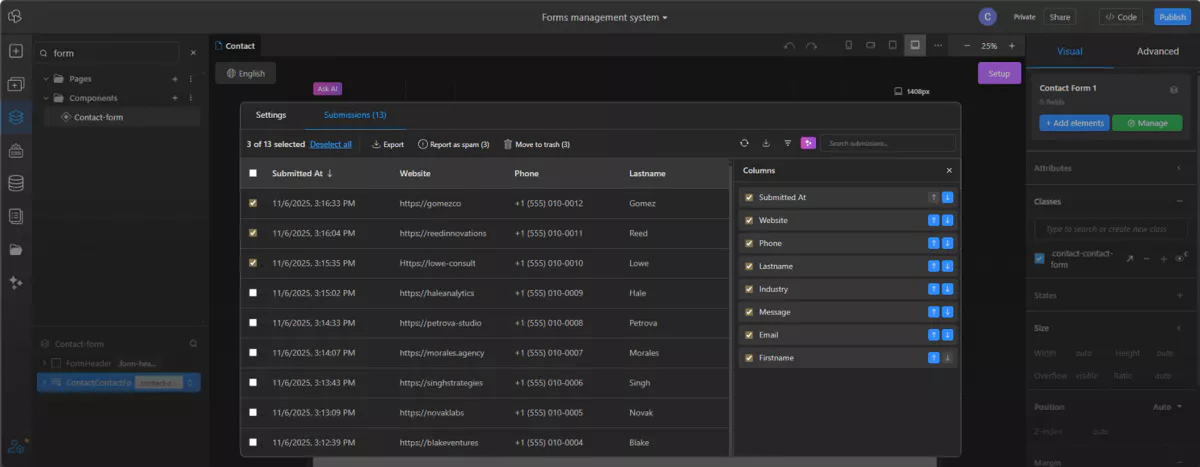This screenshot has height=467, width=1200.
Task: Select the mobile device preview icon
Action: tap(849, 46)
